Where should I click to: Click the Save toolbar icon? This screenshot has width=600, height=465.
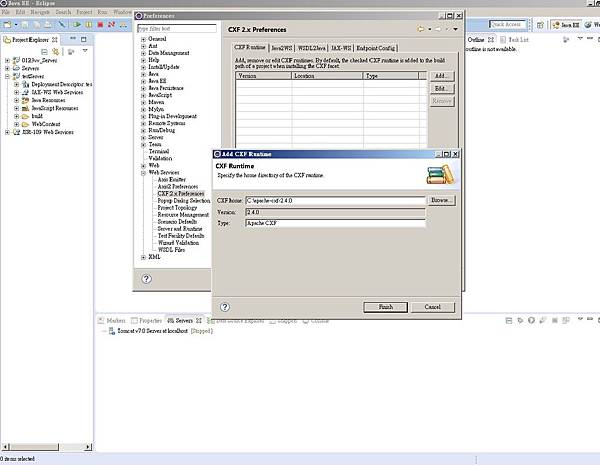coord(25,25)
